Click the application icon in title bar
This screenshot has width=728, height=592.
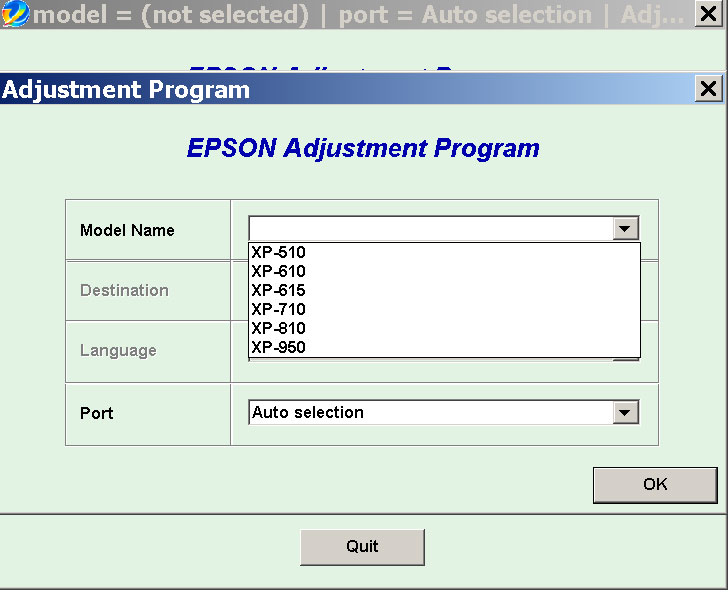click(15, 13)
